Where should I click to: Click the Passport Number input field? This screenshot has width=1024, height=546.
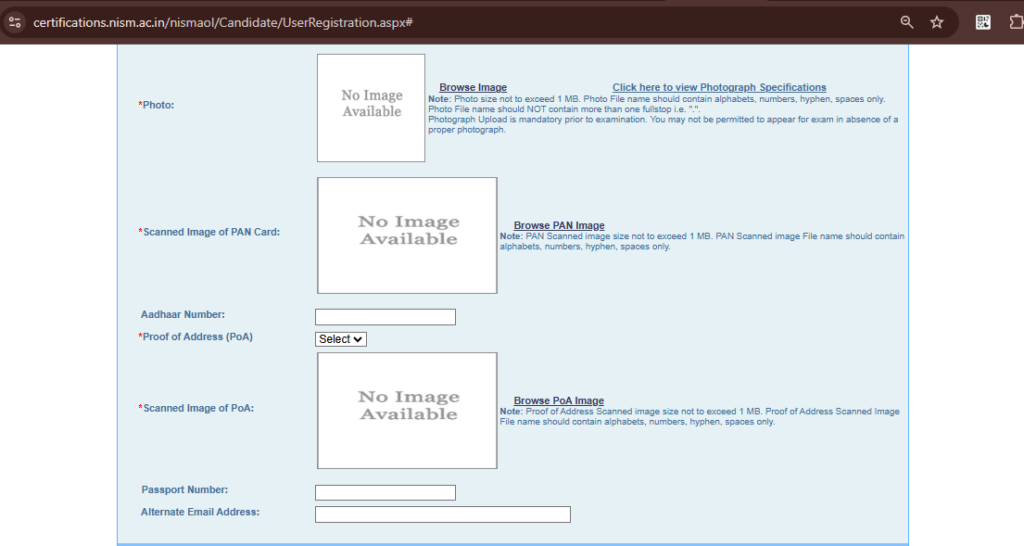(x=385, y=492)
